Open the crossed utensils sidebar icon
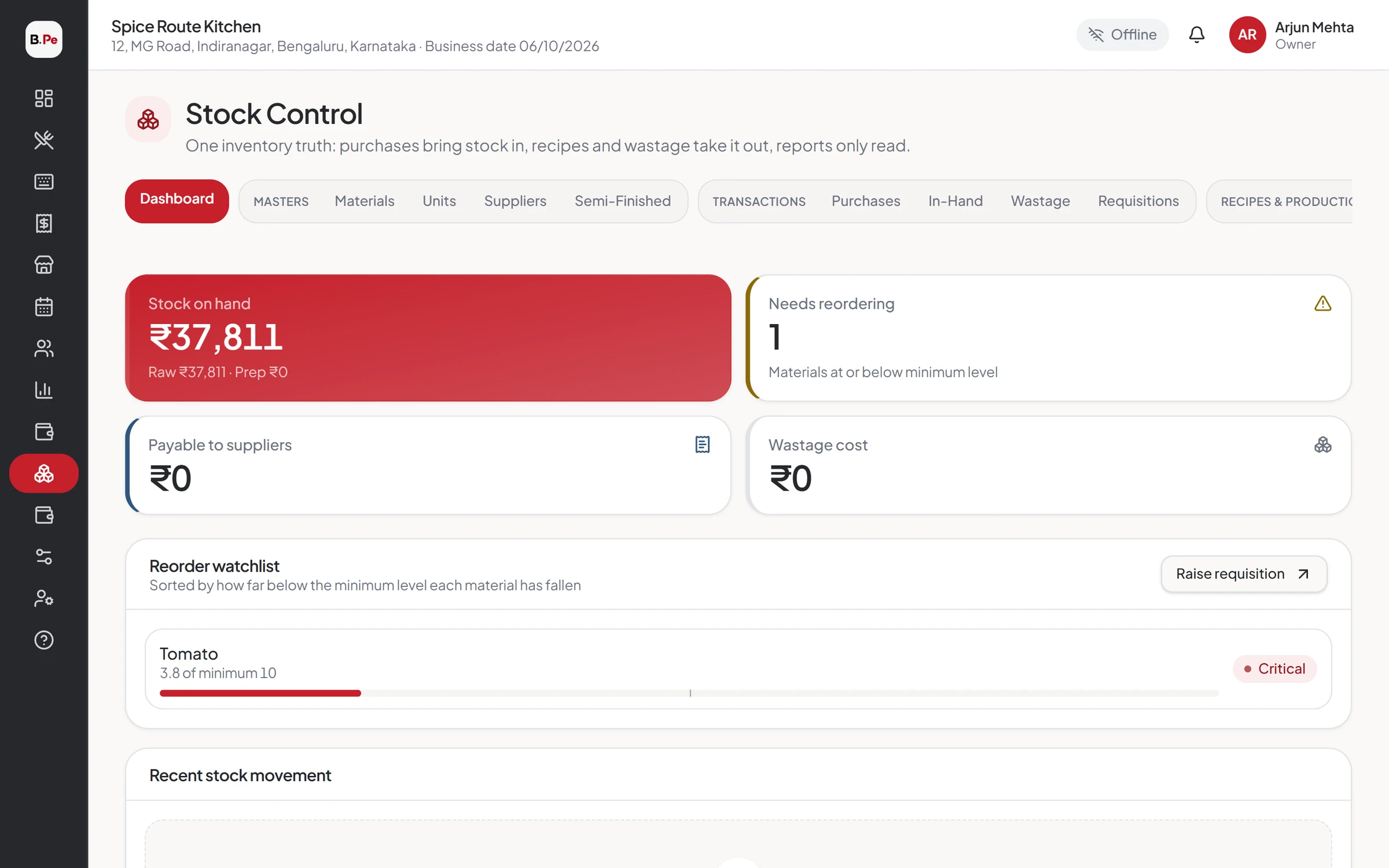Image resolution: width=1389 pixels, height=868 pixels. click(x=44, y=140)
